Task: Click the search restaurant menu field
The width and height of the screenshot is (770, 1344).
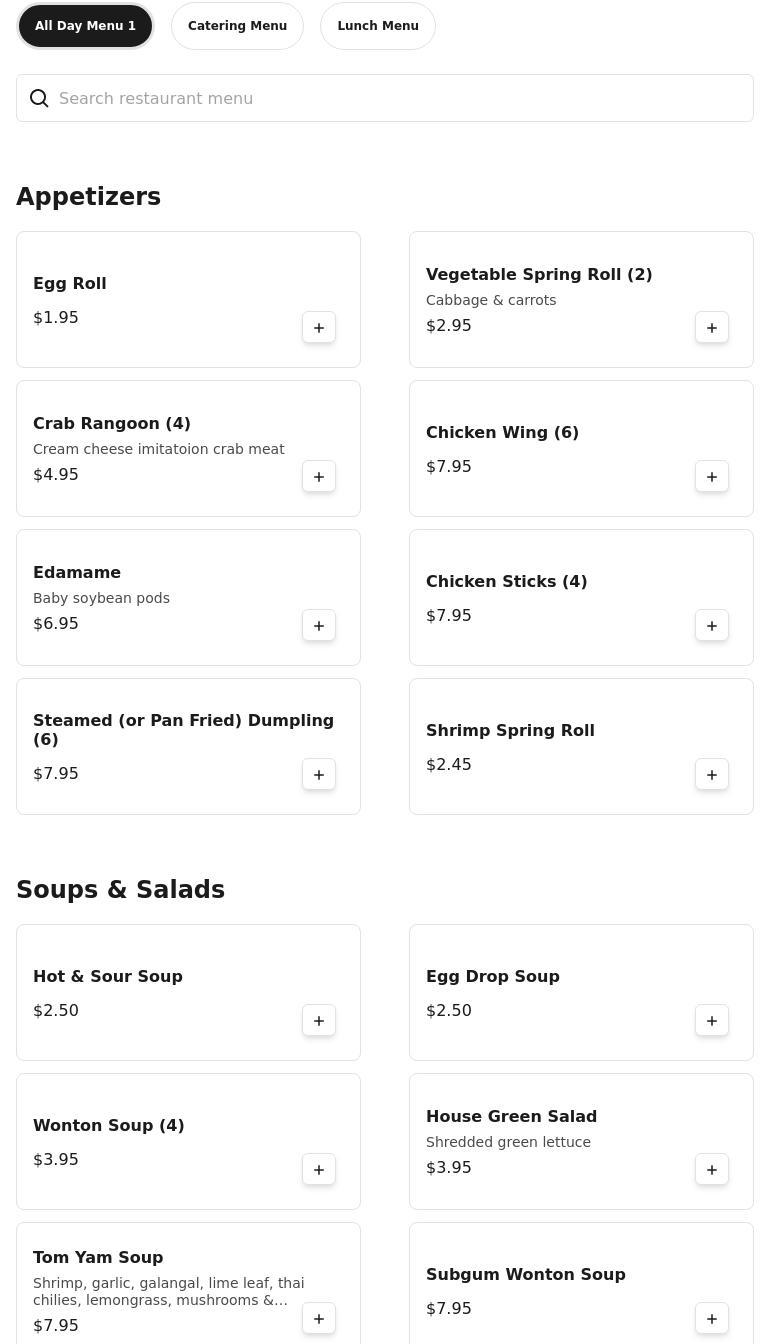Action: (400, 98)
